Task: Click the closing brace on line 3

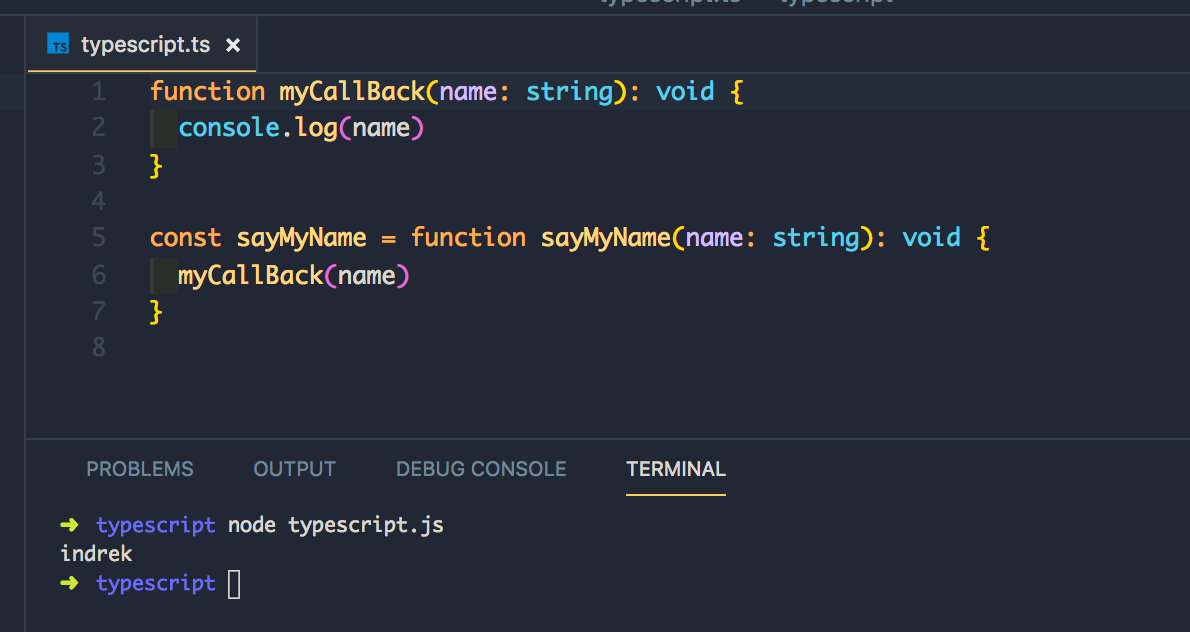Action: (156, 165)
